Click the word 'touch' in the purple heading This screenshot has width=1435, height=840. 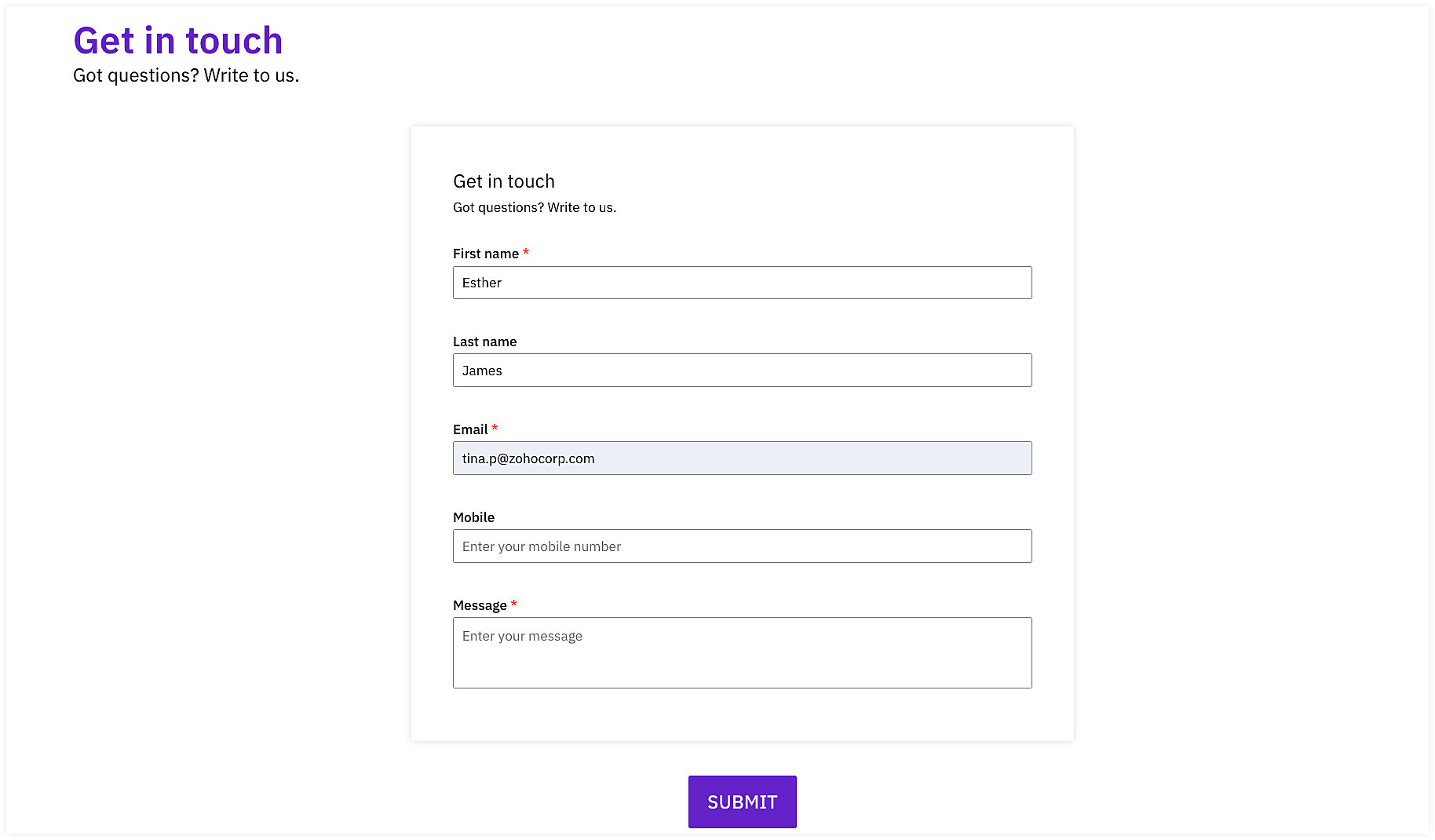click(x=234, y=41)
